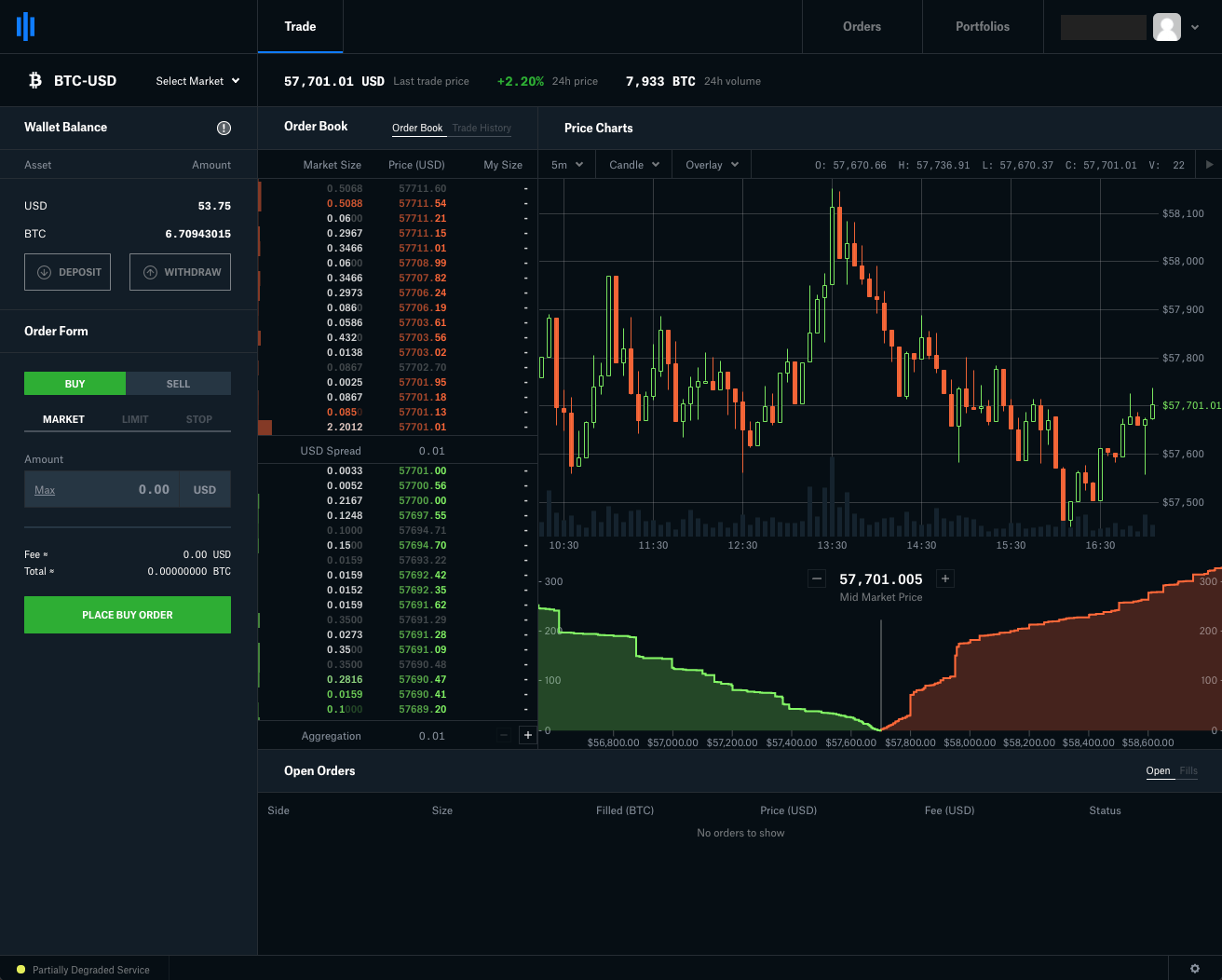The height and width of the screenshot is (980, 1222).
Task: Select the Limit order type tab
Action: click(x=135, y=419)
